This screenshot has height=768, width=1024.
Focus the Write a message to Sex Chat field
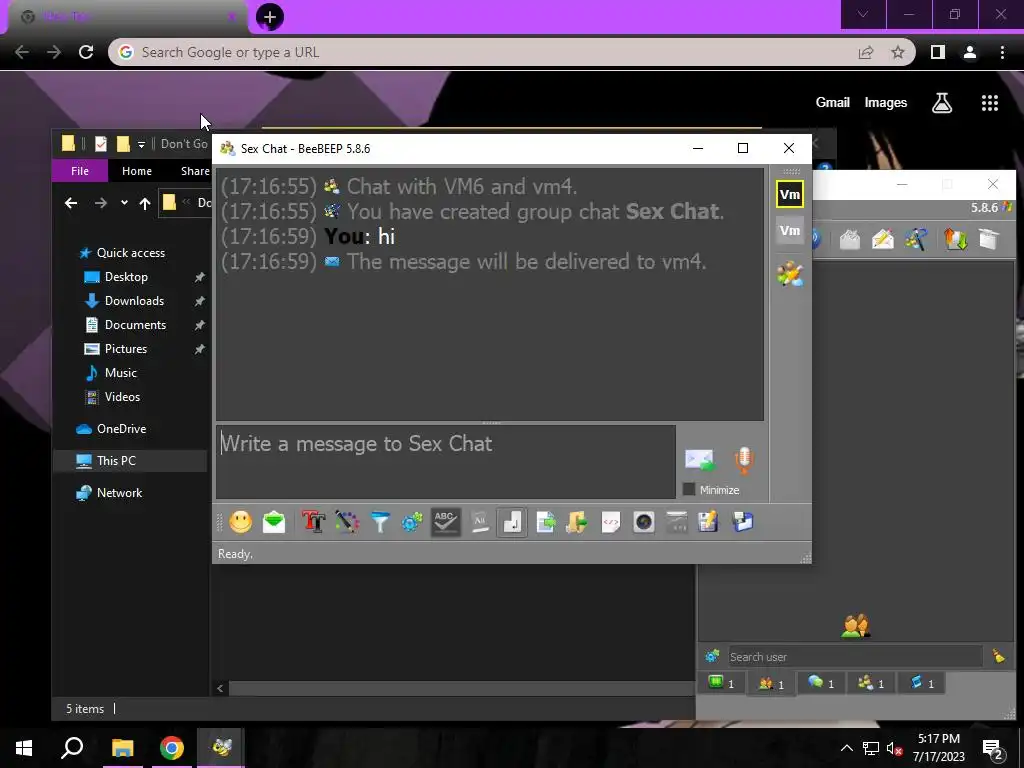click(446, 462)
